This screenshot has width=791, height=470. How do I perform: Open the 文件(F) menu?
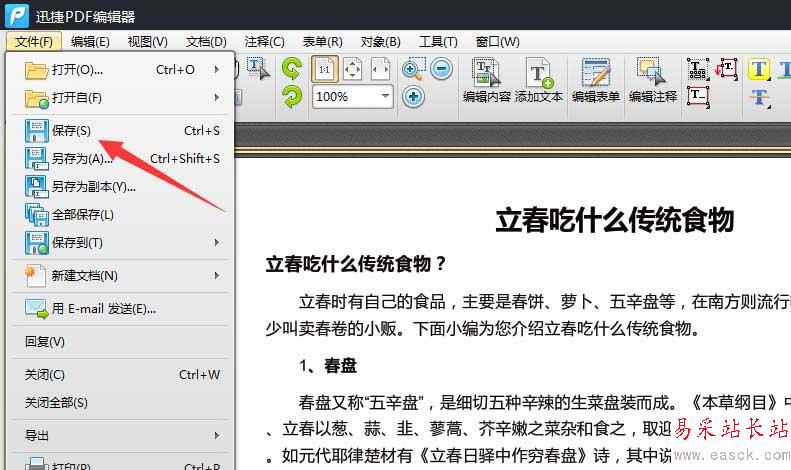pyautogui.click(x=34, y=41)
